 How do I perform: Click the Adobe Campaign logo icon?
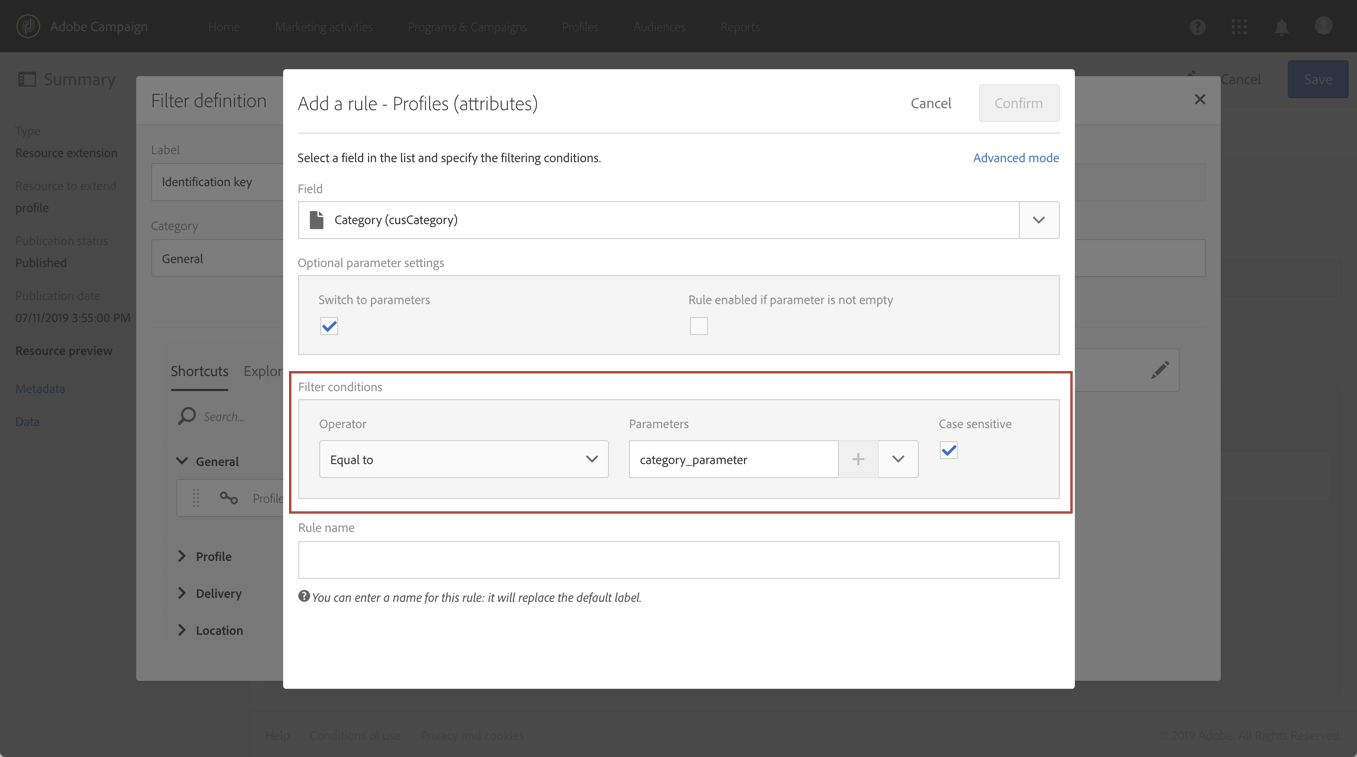28,26
